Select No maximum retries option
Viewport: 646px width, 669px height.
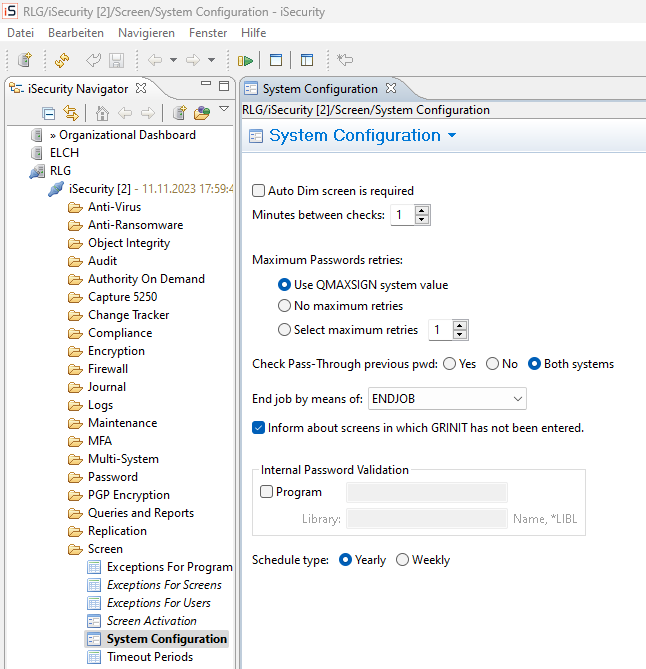click(x=284, y=306)
